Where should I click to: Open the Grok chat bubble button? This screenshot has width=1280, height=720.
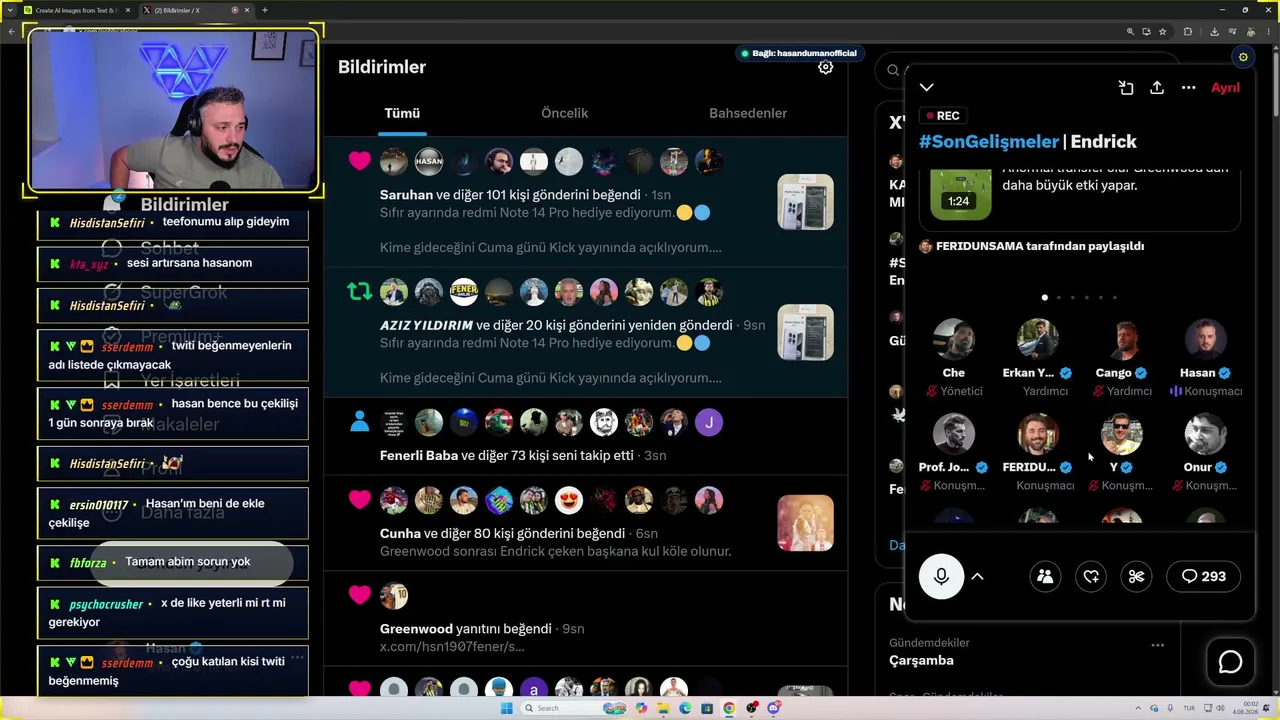click(x=1230, y=662)
